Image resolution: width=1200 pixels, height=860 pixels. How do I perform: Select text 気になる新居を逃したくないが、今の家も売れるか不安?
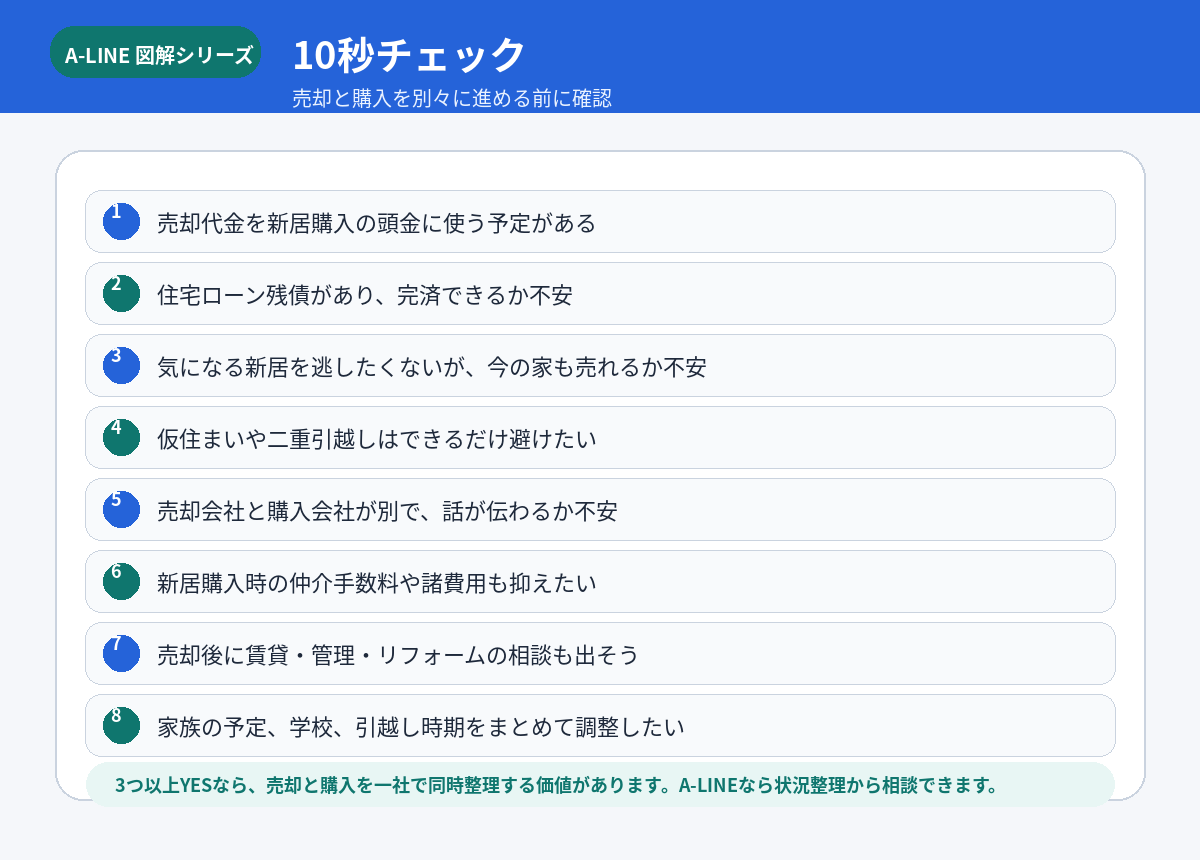coord(432,367)
